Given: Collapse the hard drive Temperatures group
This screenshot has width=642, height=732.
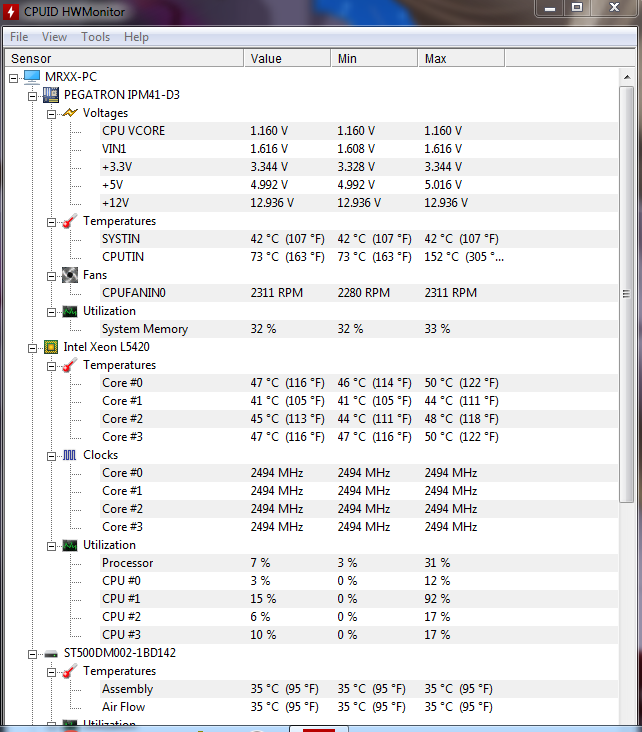Looking at the screenshot, I should click(51, 673).
